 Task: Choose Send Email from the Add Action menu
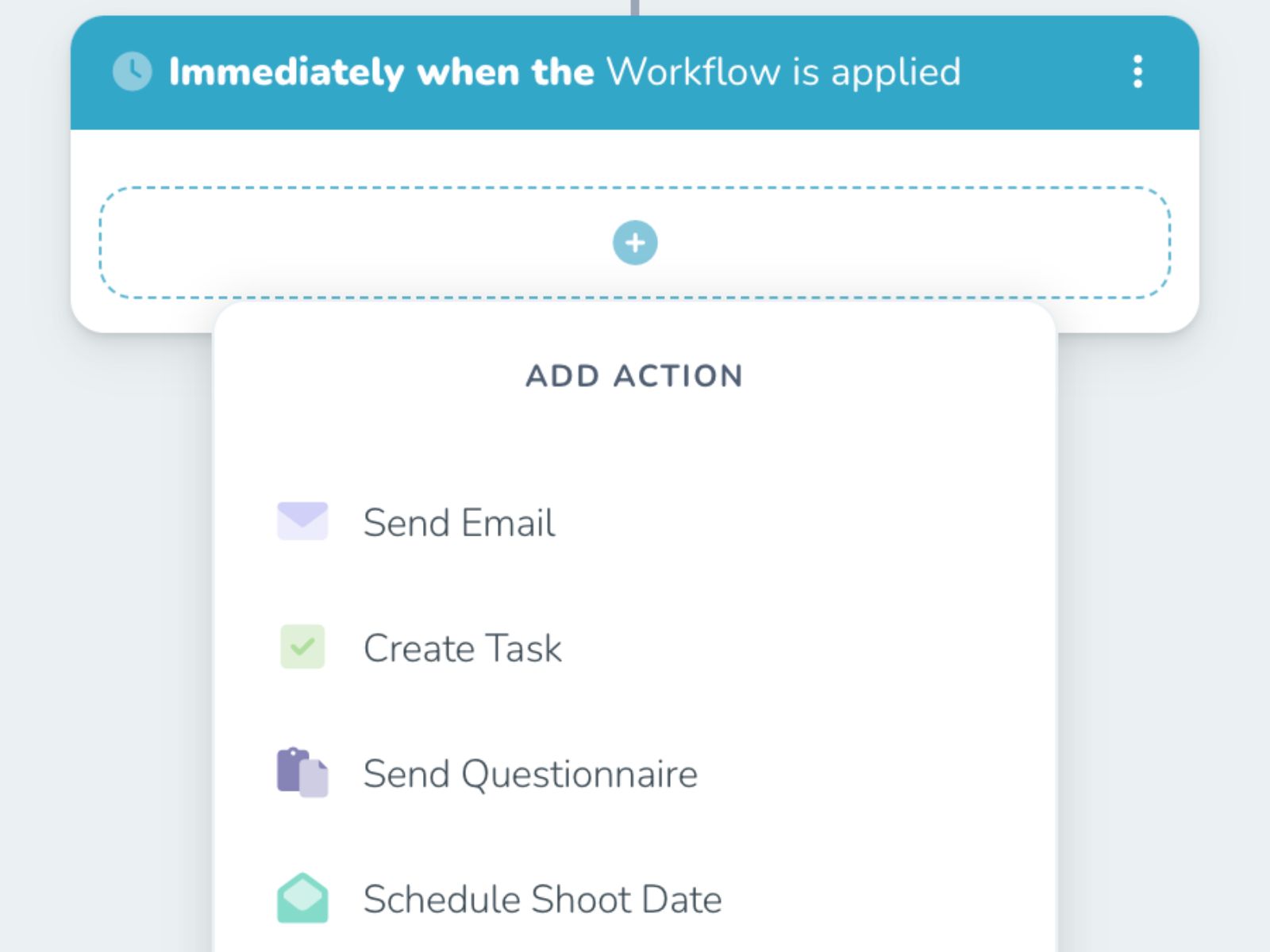pyautogui.click(x=459, y=521)
